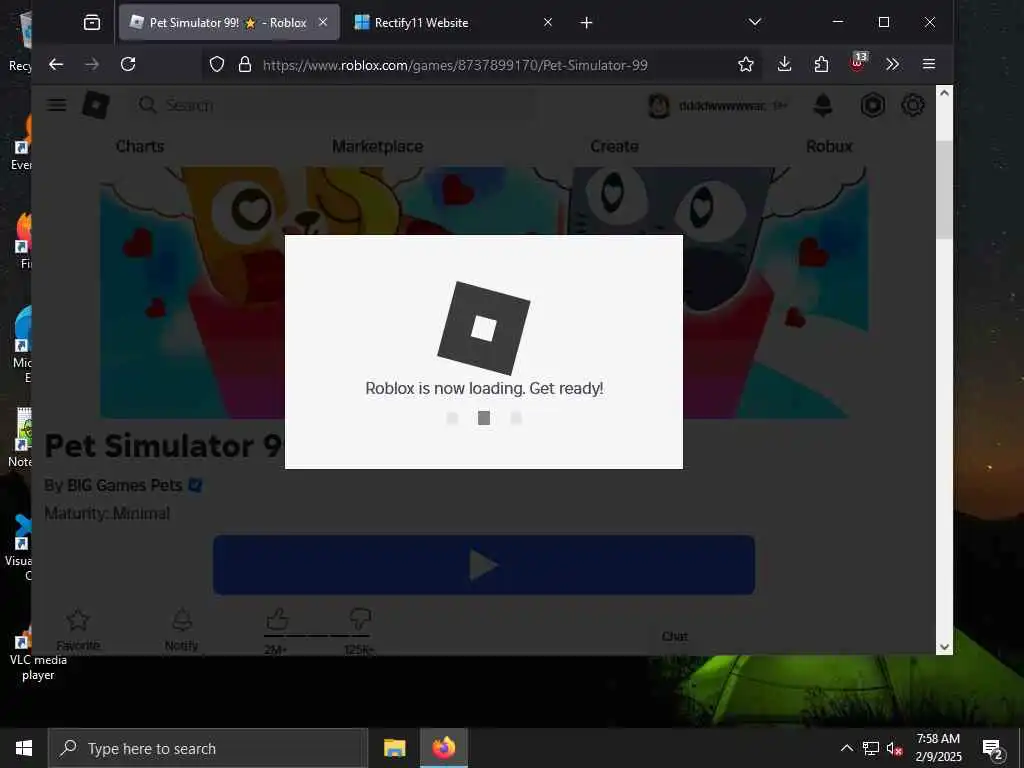Like the game with thumbs up
Image resolution: width=1024 pixels, height=768 pixels.
[278, 618]
